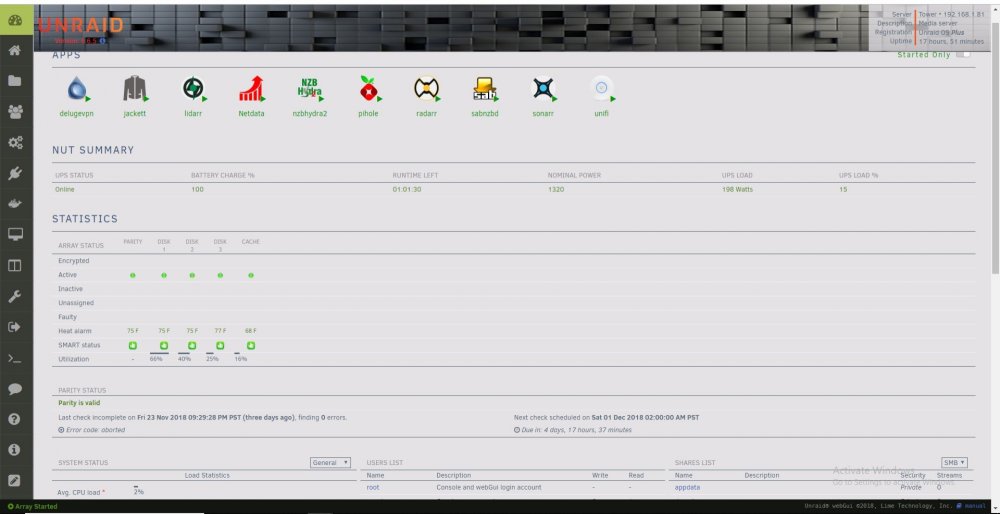Click the unifi app icon

click(x=601, y=89)
